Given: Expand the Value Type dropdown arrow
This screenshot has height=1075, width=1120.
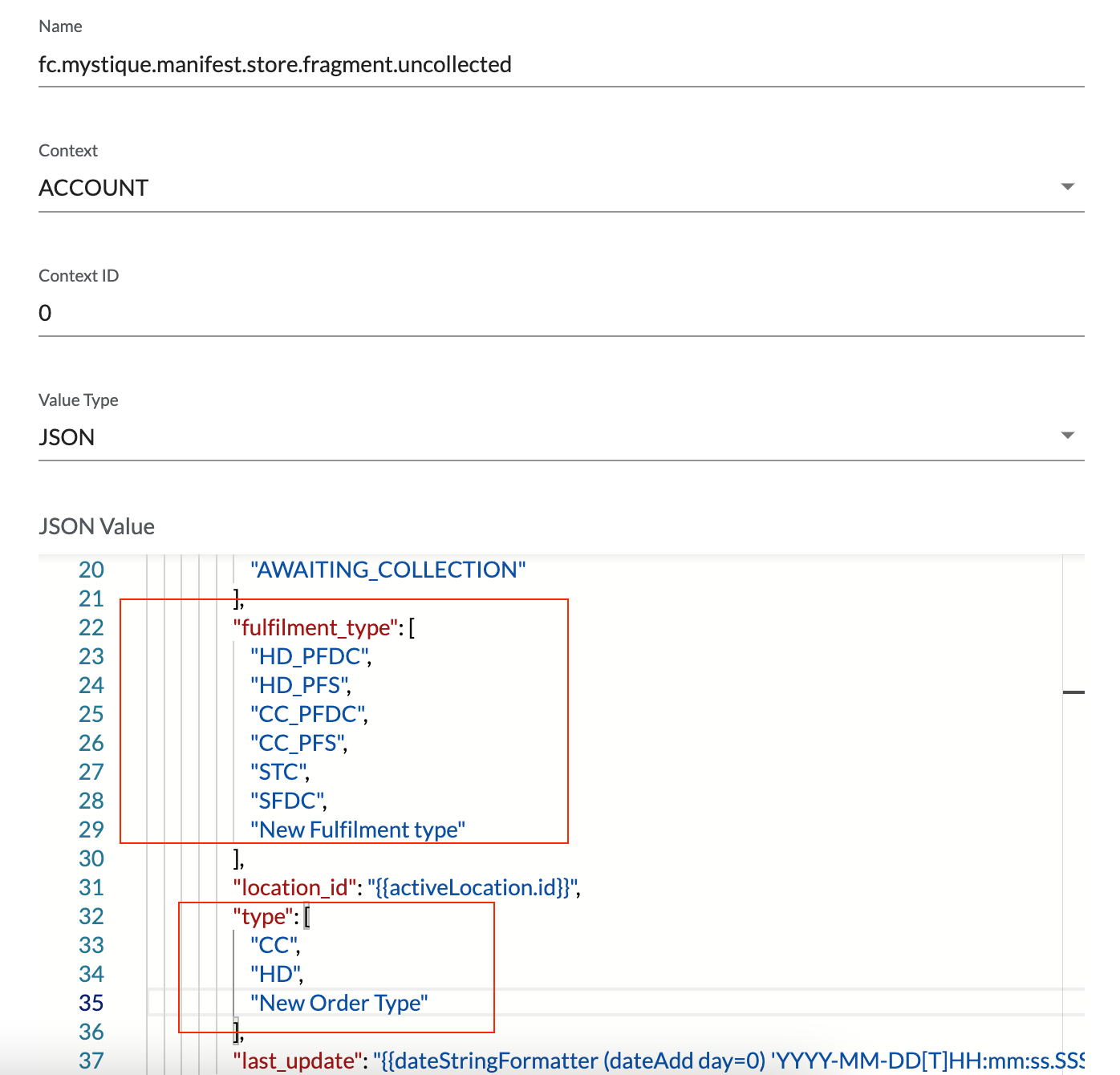Looking at the screenshot, I should [1067, 436].
